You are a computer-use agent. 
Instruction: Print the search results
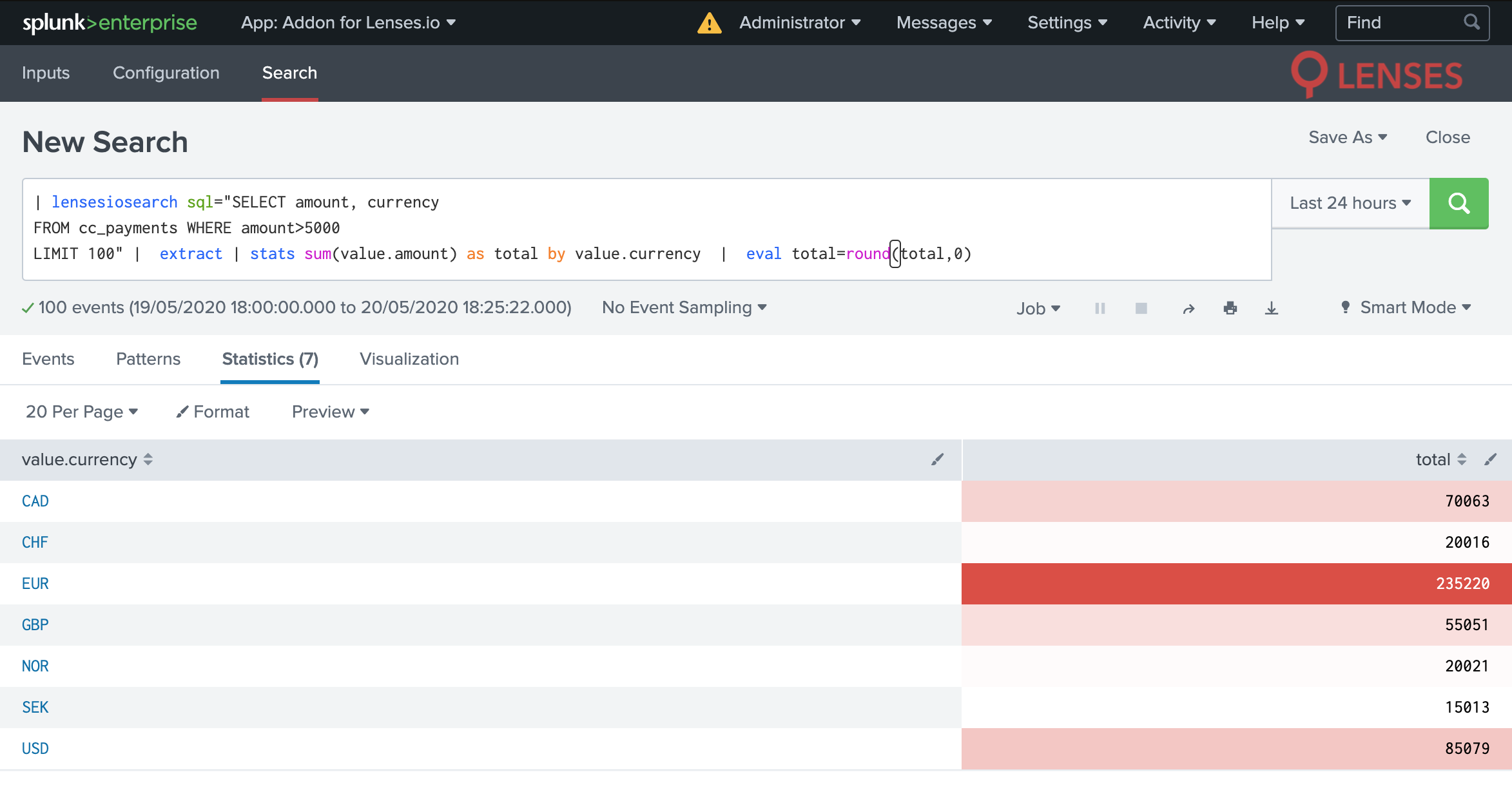tap(1230, 309)
